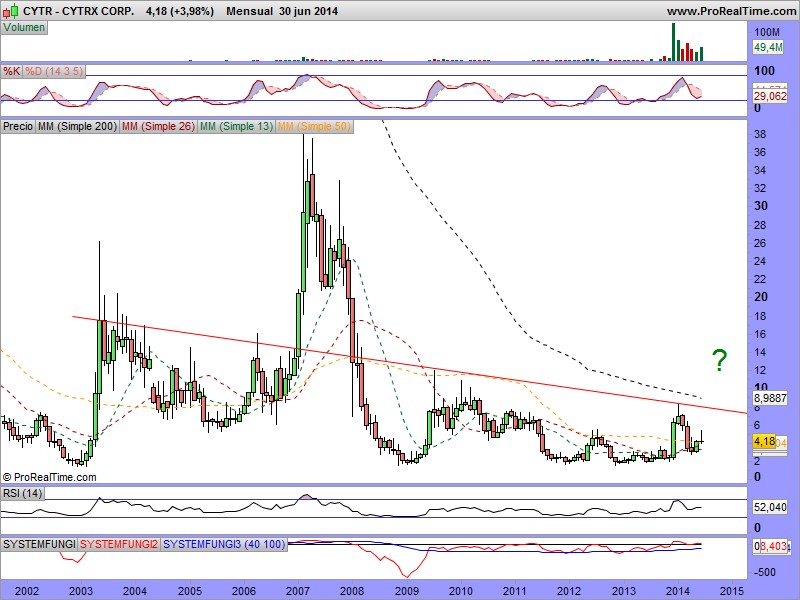Select the 14 price axis label
The image size is (800, 600).
(x=760, y=352)
